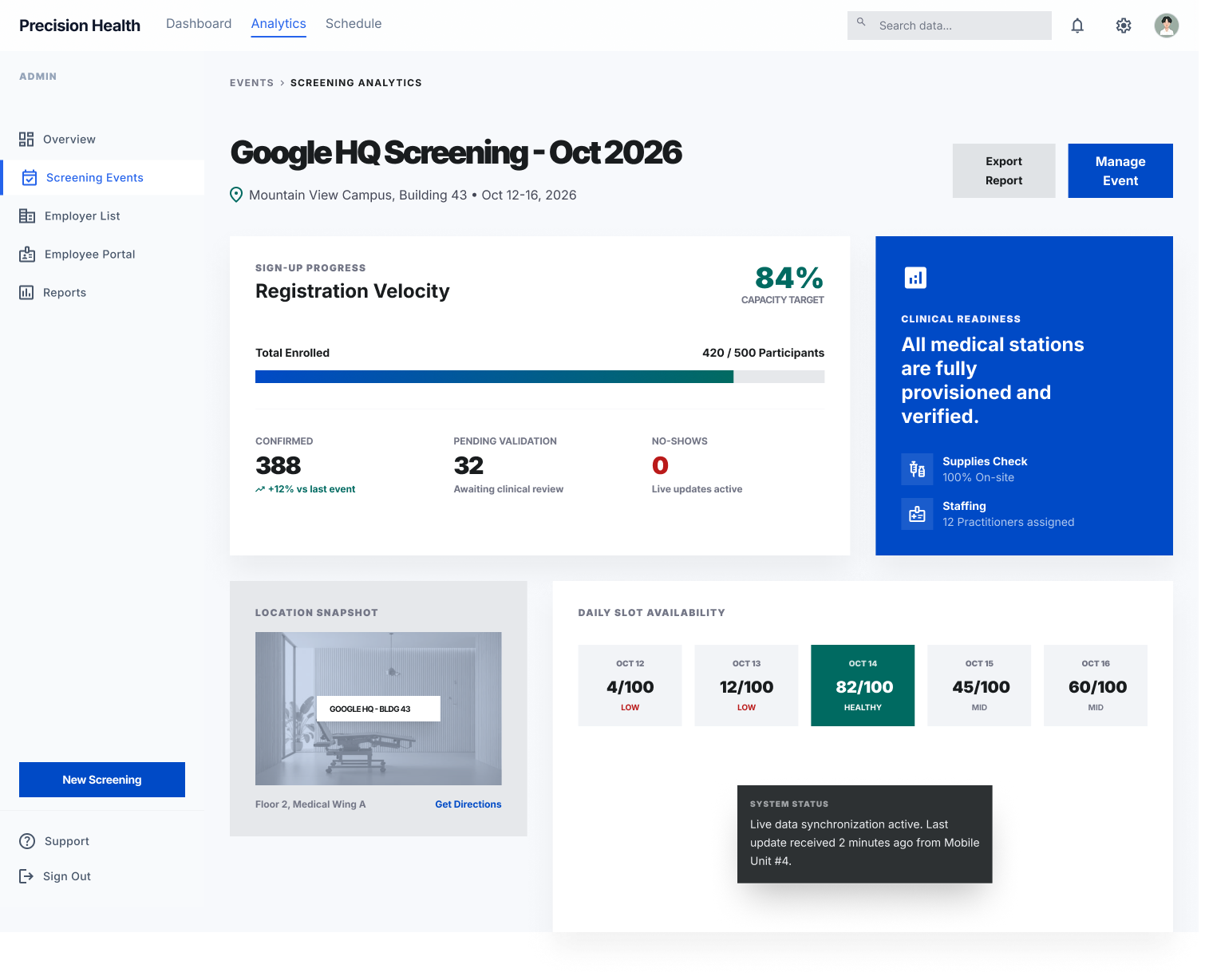
Task: Click the Employee Portal badge icon
Action: tap(27, 255)
